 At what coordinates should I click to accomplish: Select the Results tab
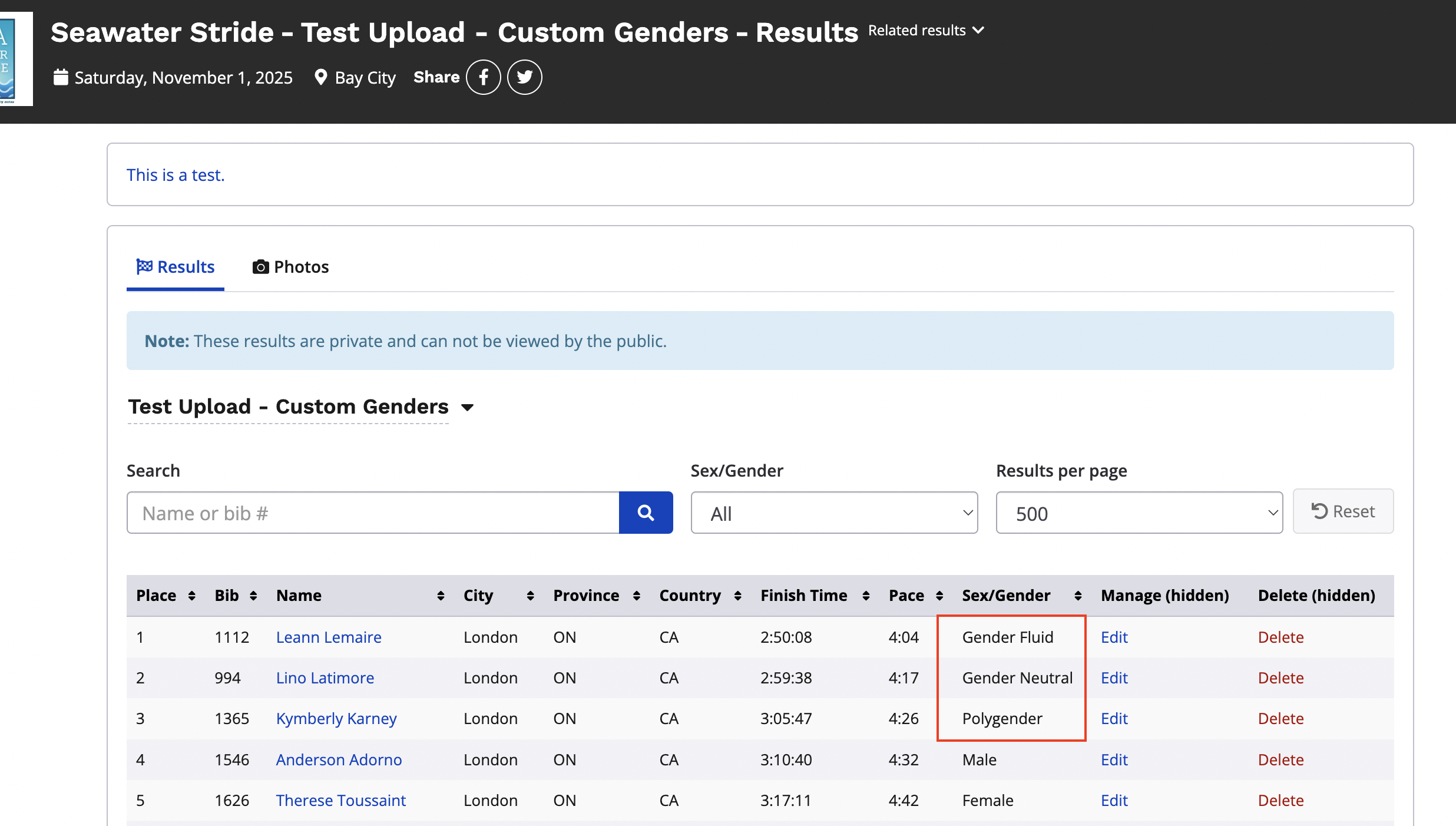click(176, 267)
